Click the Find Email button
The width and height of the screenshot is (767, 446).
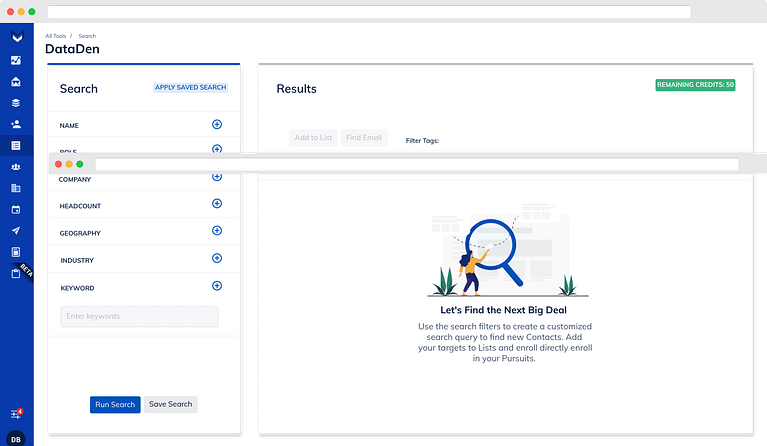pos(364,137)
